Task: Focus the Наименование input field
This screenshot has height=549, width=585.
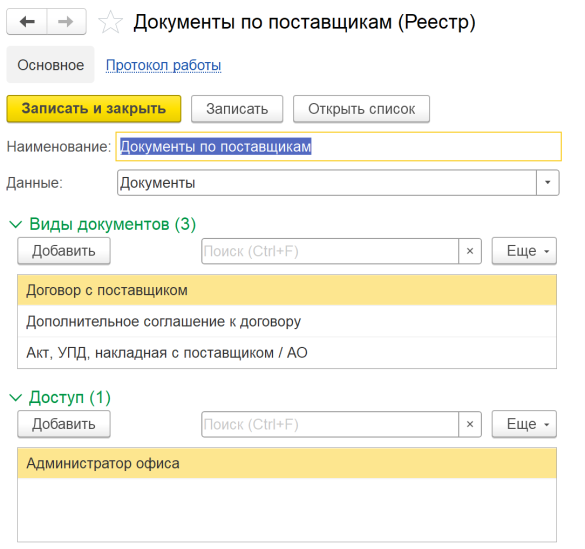Action: click(338, 147)
